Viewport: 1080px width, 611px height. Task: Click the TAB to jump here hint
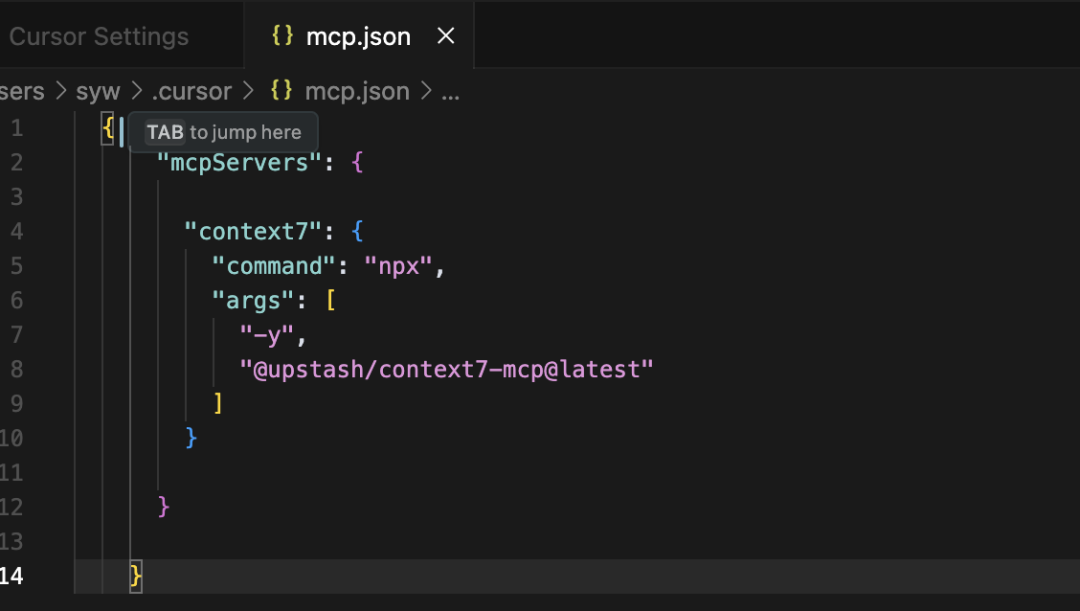coord(223,132)
